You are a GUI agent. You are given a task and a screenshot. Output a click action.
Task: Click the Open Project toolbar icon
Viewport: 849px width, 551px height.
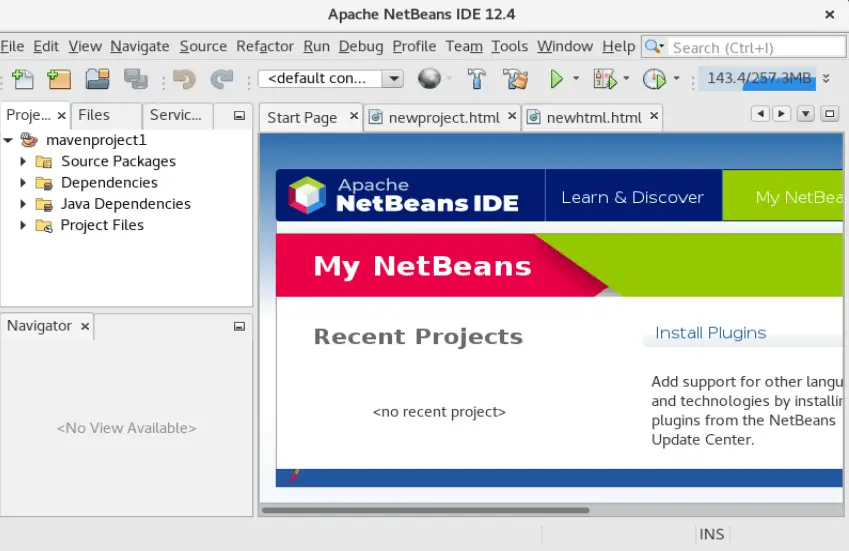tap(97, 79)
